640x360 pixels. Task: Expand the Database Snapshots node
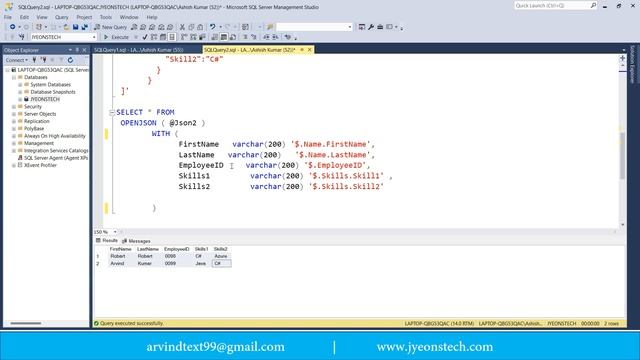(20, 92)
